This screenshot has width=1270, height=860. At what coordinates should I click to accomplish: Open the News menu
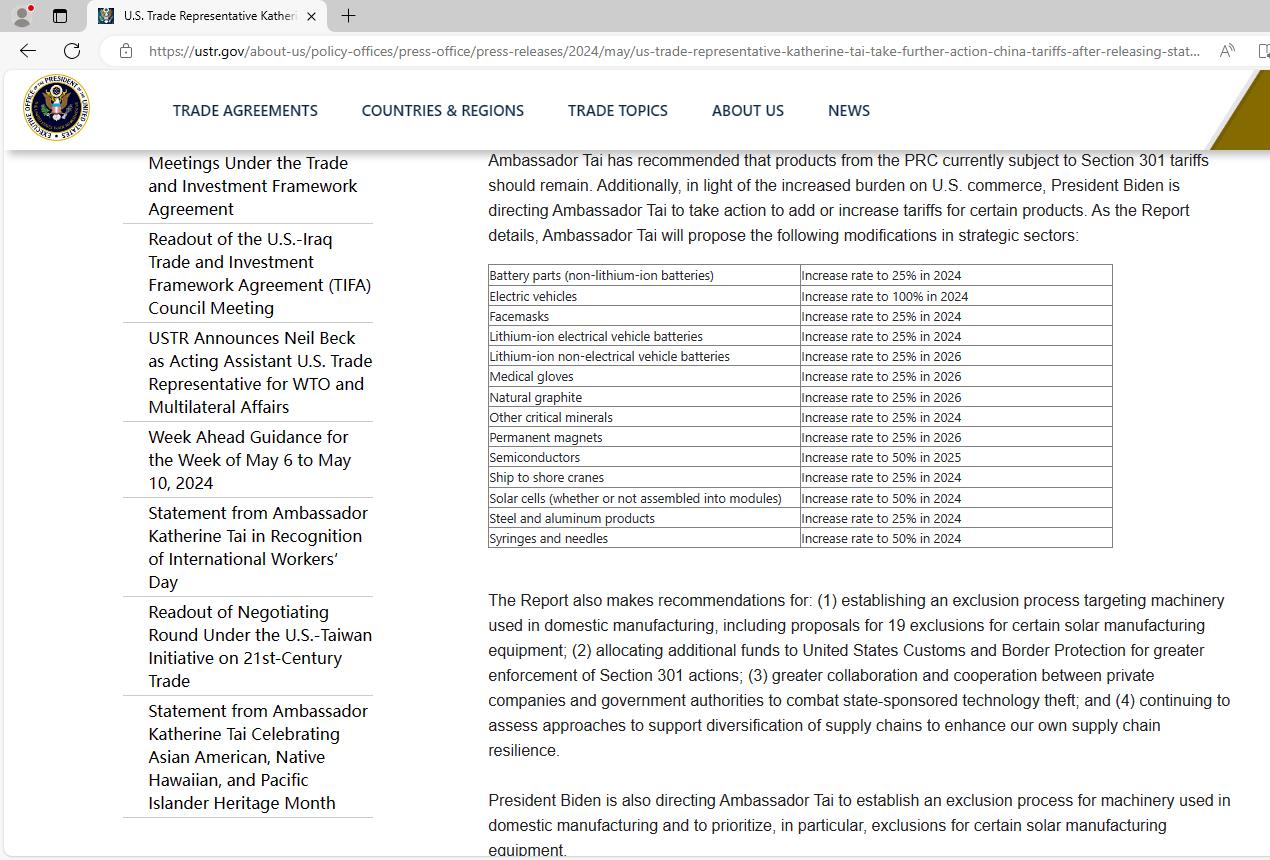849,111
